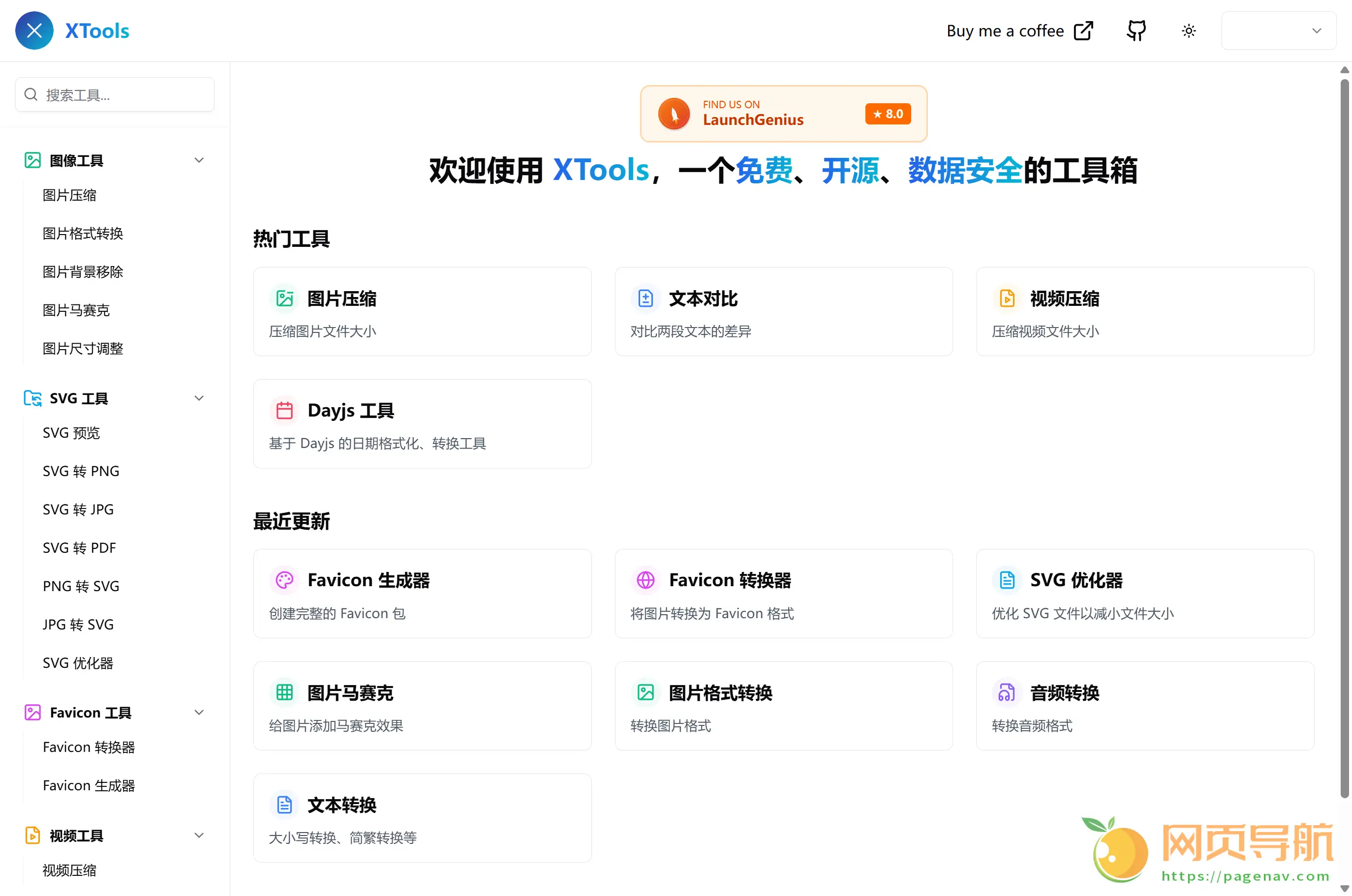The height and width of the screenshot is (896, 1352).
Task: Open 图片背景移除 in the sidebar
Action: point(83,272)
